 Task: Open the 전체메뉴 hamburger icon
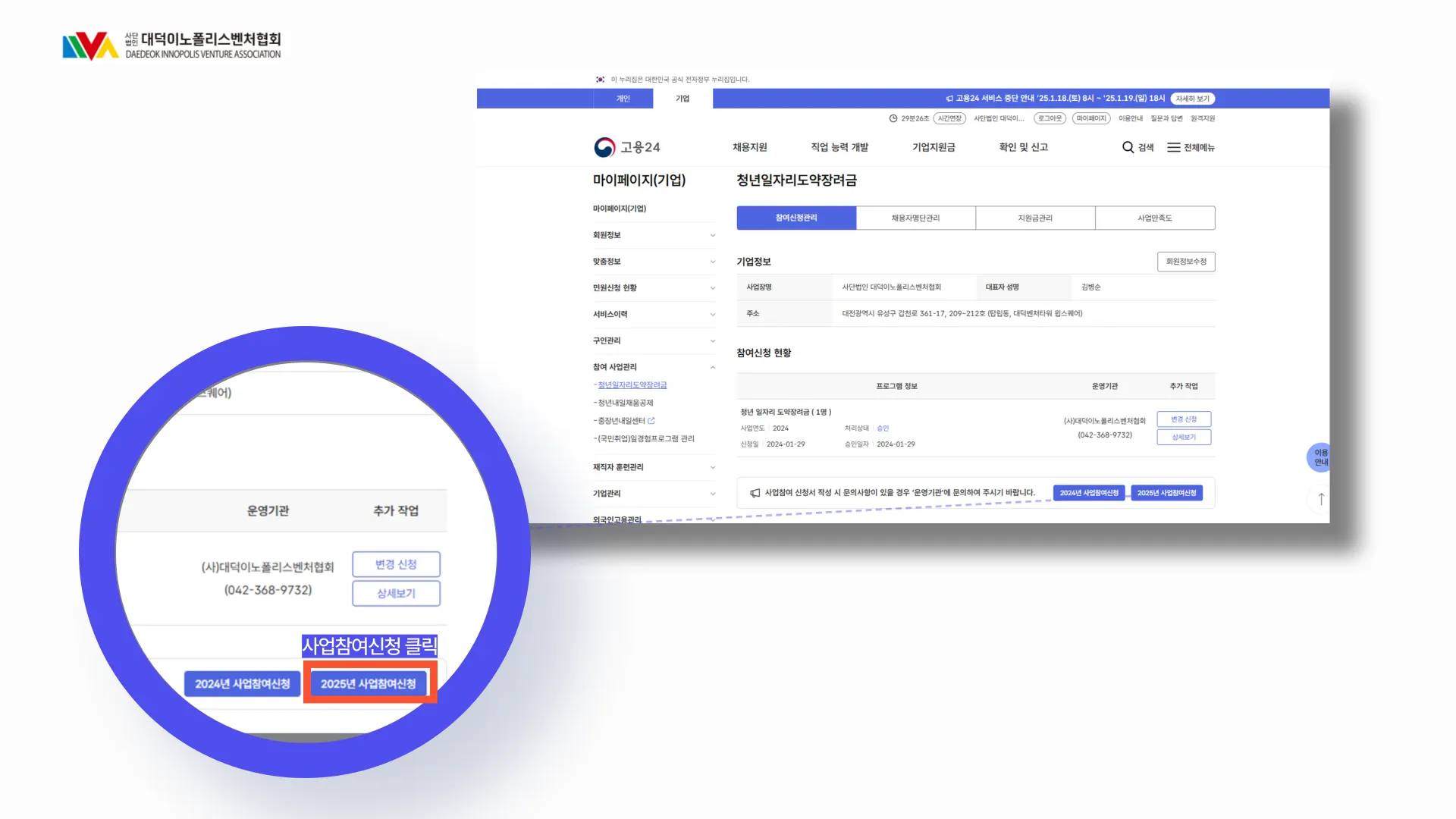(1173, 147)
